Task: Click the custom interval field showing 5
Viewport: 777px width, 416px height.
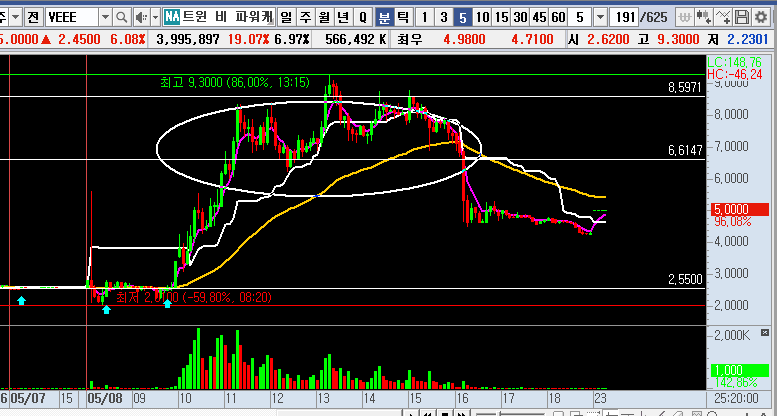Action: click(580, 18)
